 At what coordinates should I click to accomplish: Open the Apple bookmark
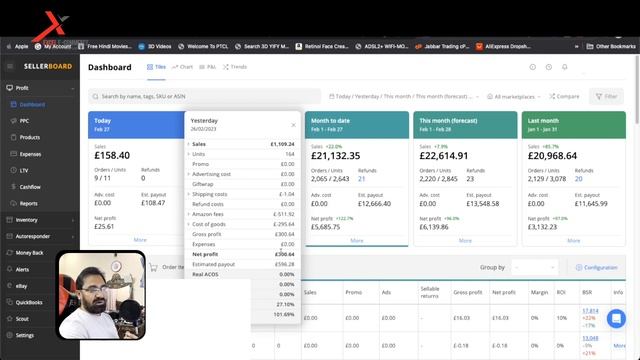click(x=18, y=47)
